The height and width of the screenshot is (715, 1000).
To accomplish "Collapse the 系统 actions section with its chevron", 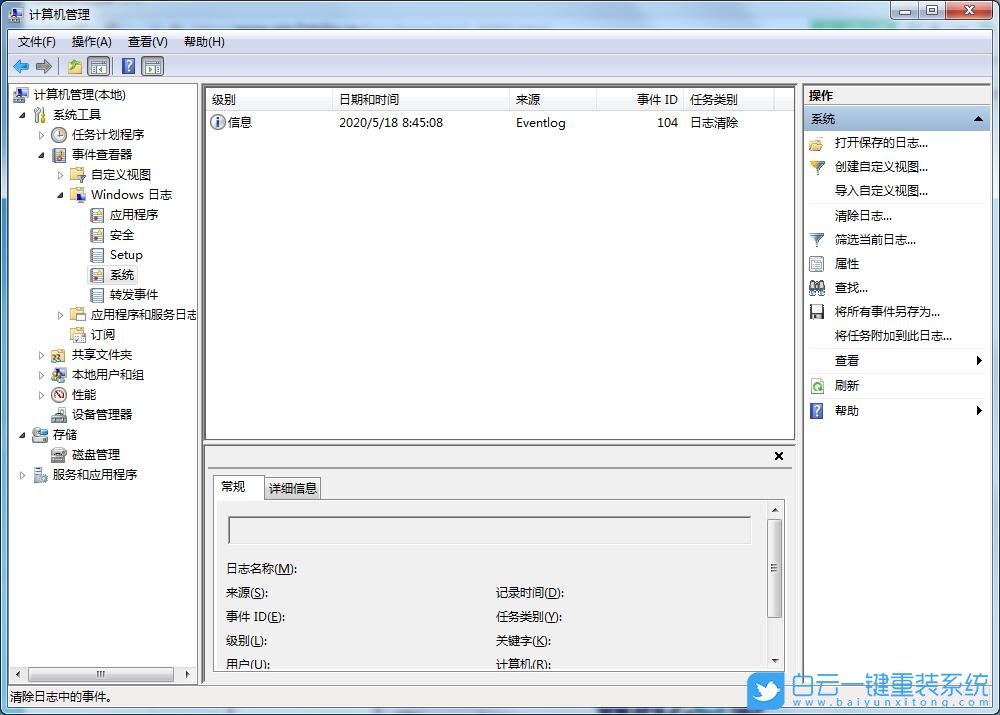I will click(x=977, y=118).
